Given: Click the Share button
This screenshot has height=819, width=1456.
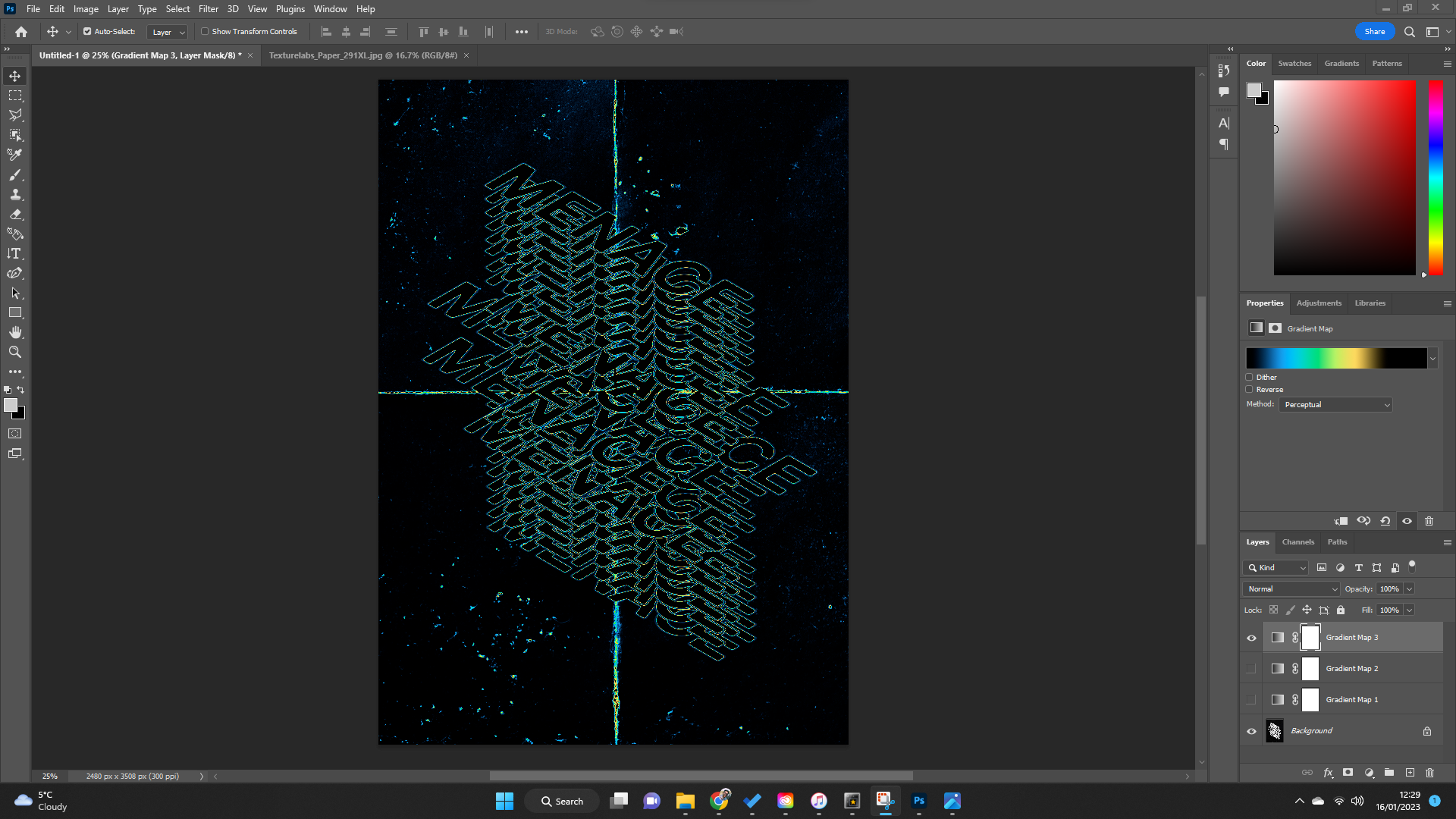Looking at the screenshot, I should click(x=1374, y=31).
